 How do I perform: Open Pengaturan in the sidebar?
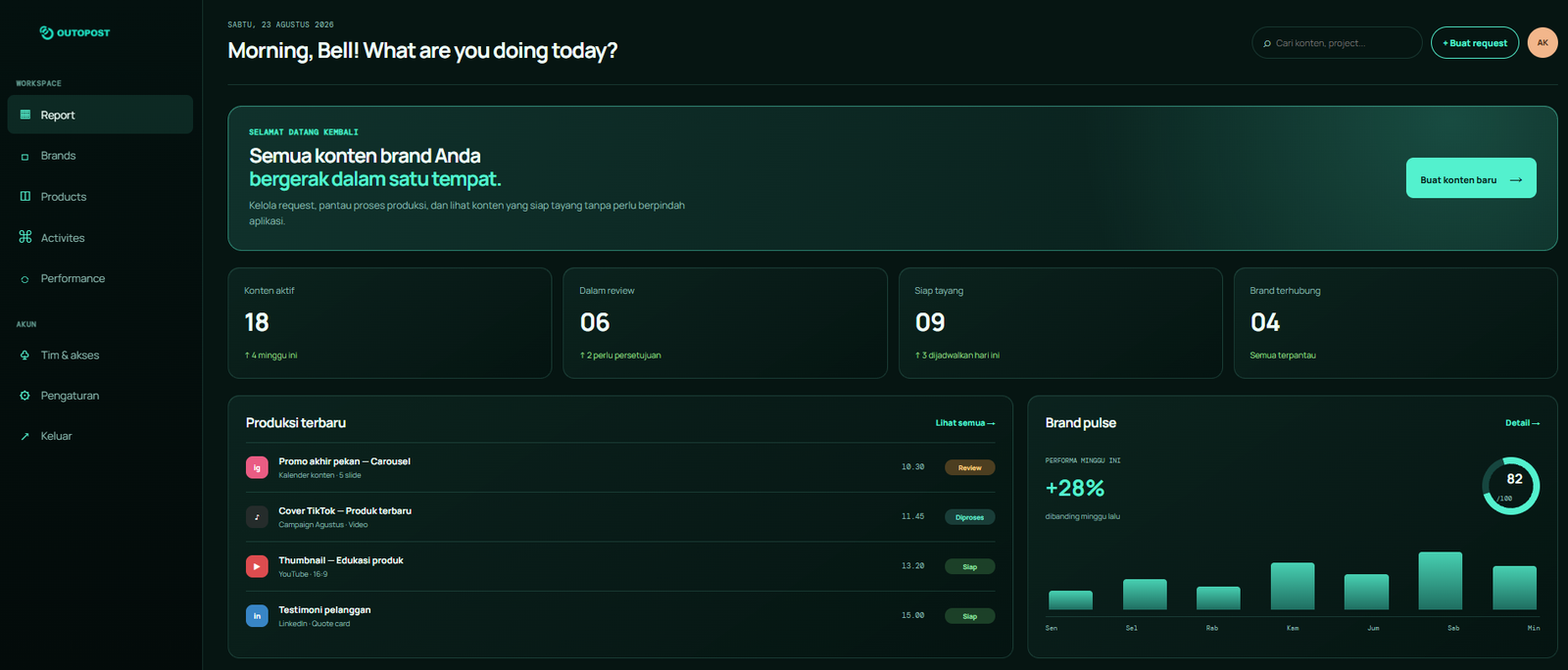[x=100, y=396]
